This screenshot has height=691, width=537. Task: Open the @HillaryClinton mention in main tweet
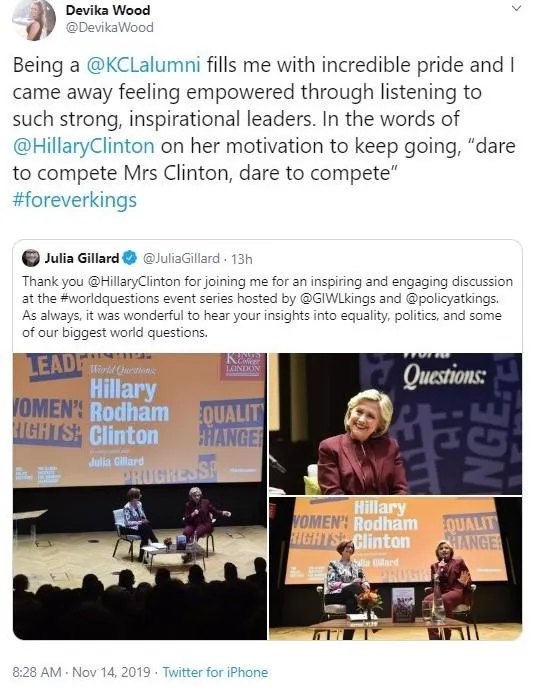point(84,146)
